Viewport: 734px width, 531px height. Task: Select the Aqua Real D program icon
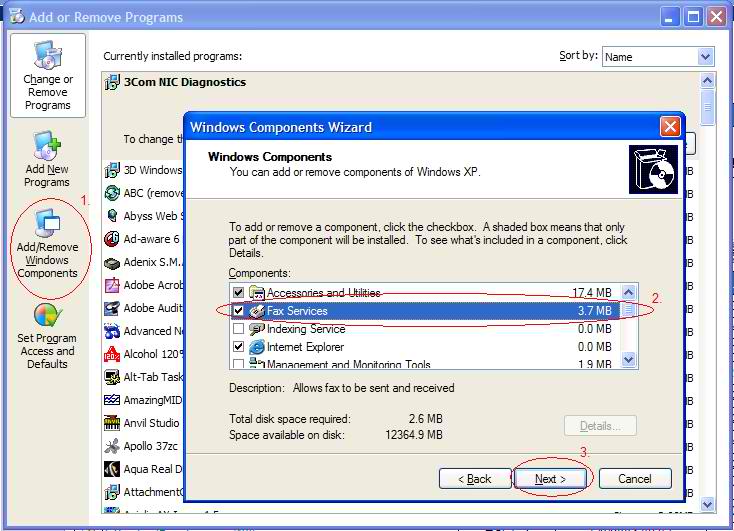coord(112,469)
